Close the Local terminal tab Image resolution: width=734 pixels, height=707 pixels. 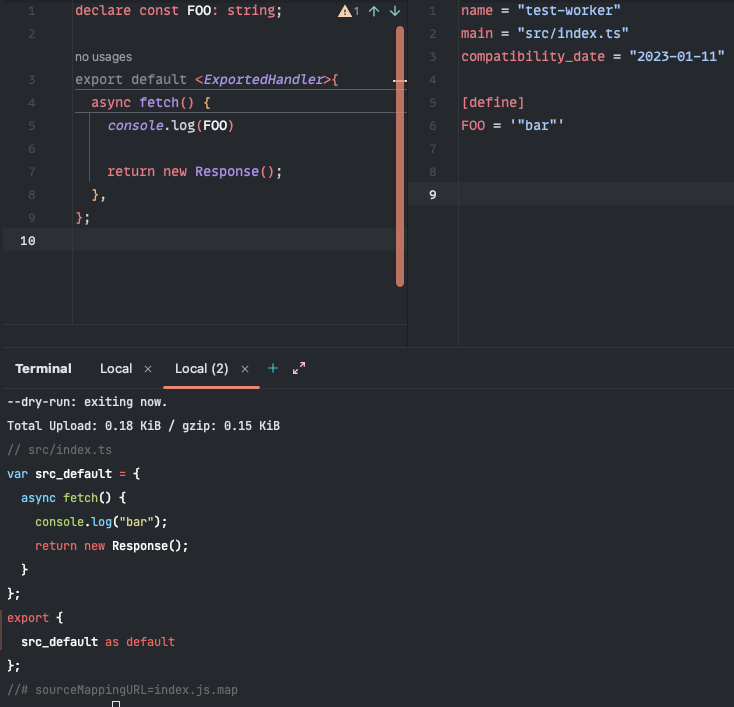click(148, 369)
